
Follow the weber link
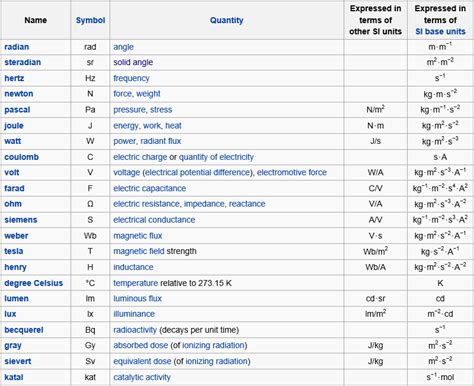(x=16, y=236)
